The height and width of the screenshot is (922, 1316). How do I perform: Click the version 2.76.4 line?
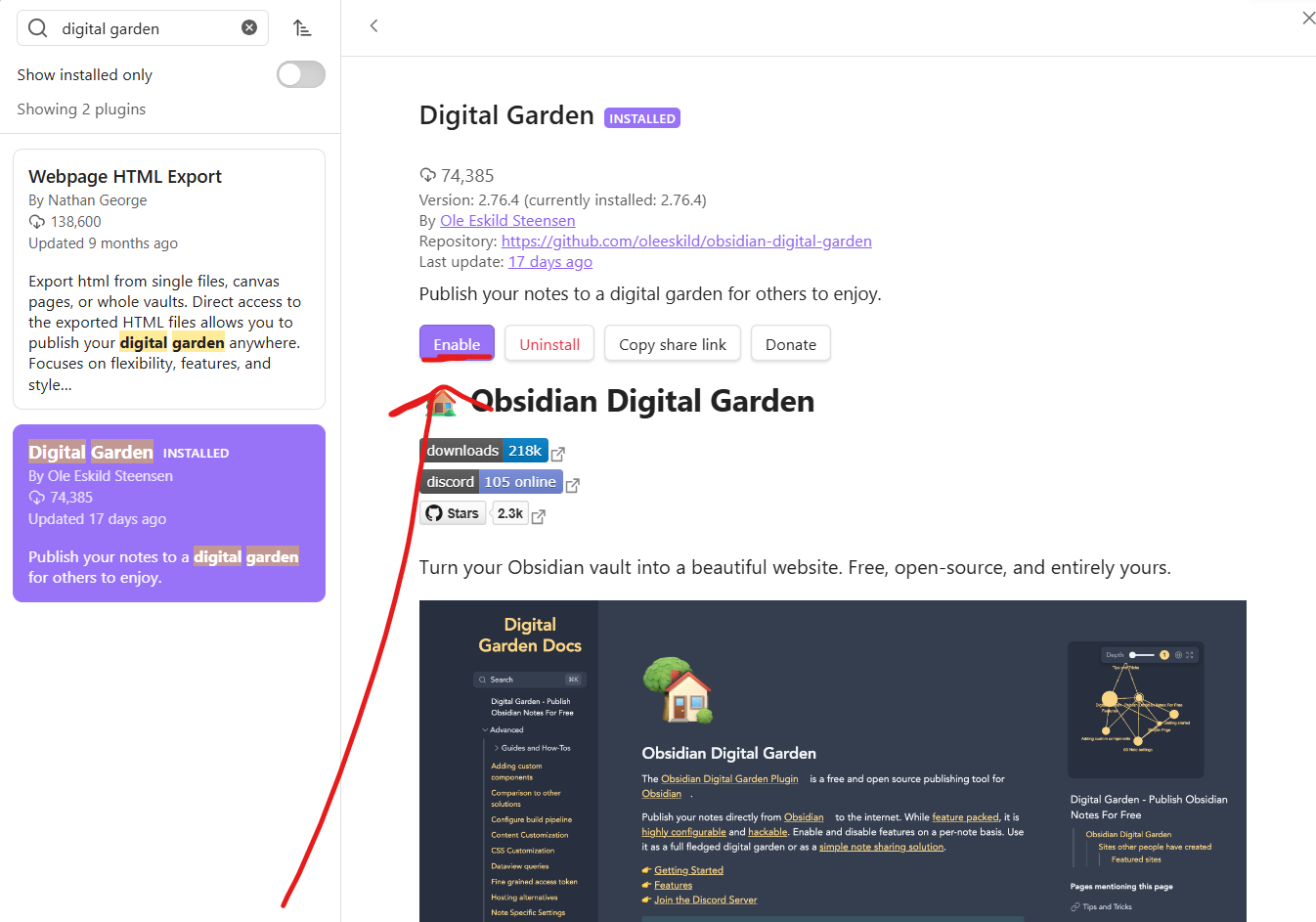(x=563, y=200)
